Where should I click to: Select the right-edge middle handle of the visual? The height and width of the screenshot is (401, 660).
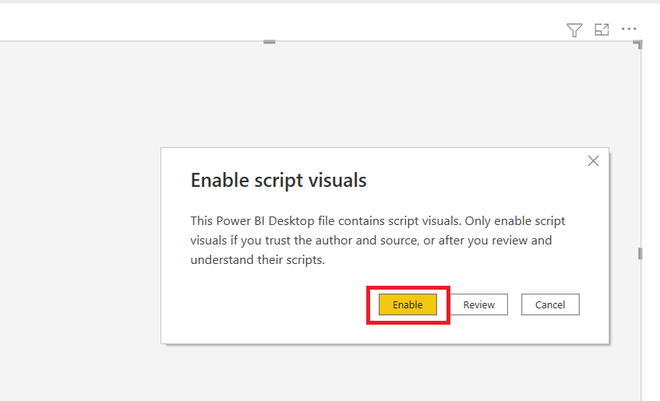(640, 254)
